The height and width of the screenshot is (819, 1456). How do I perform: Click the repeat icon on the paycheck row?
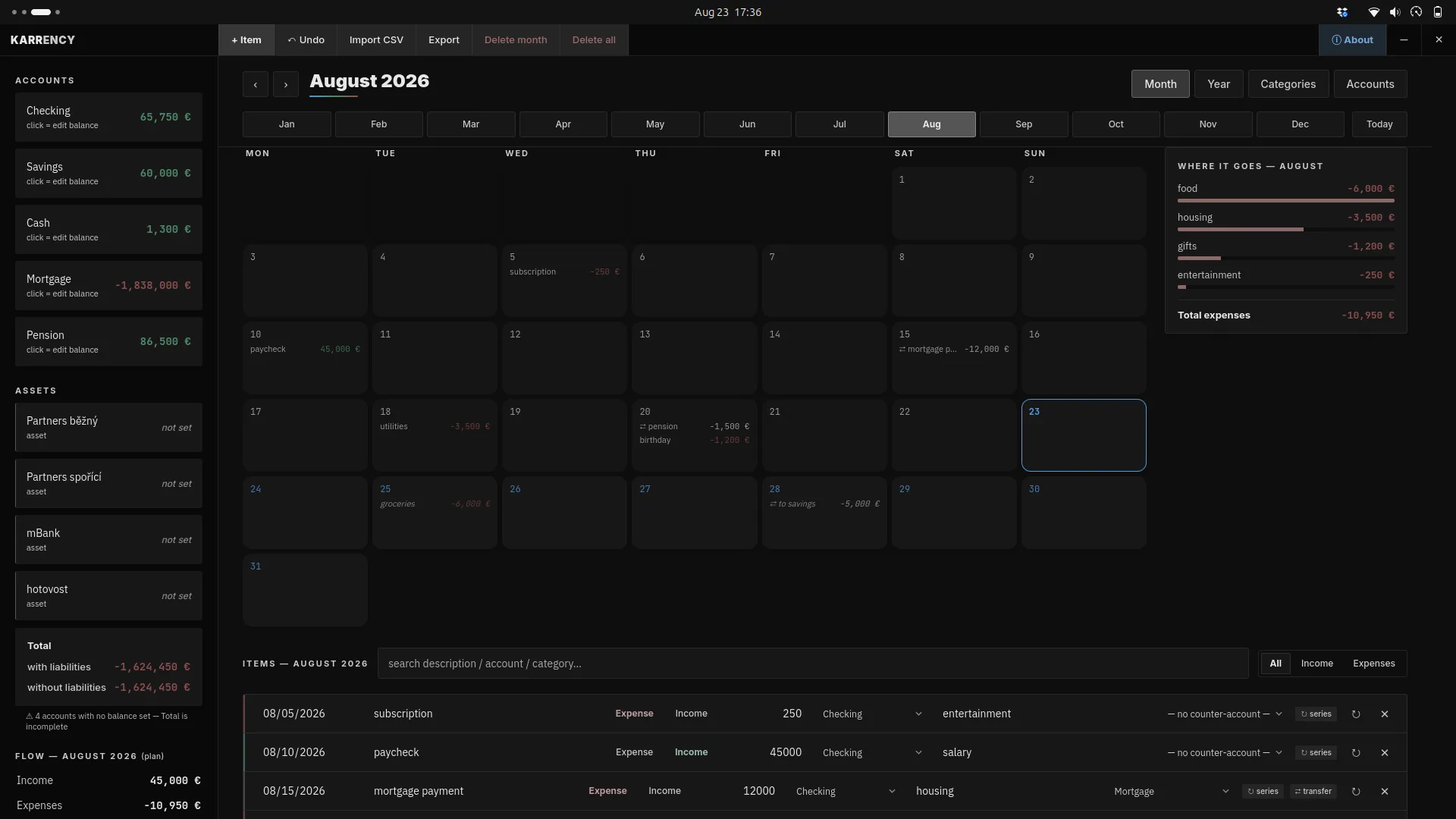(x=1356, y=753)
